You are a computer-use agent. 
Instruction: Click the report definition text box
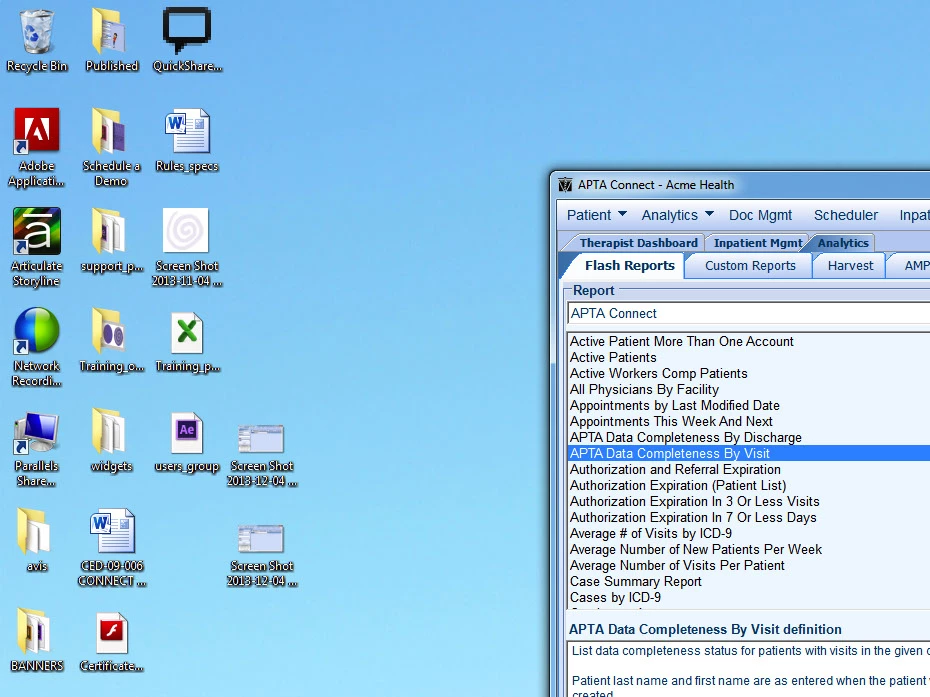point(749,669)
